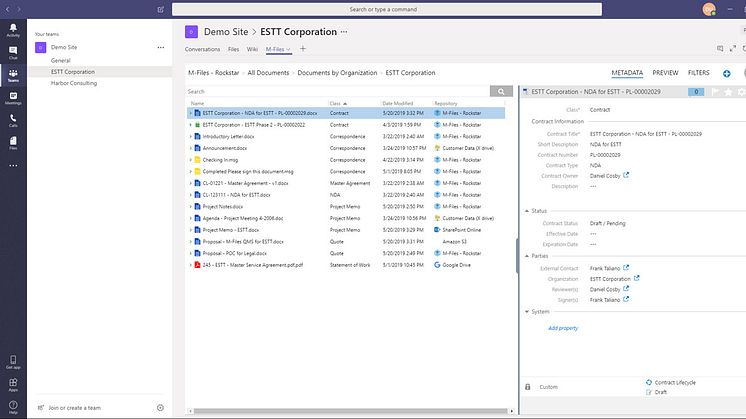Open the Activity feed in Teams sidebar

(x=13, y=30)
